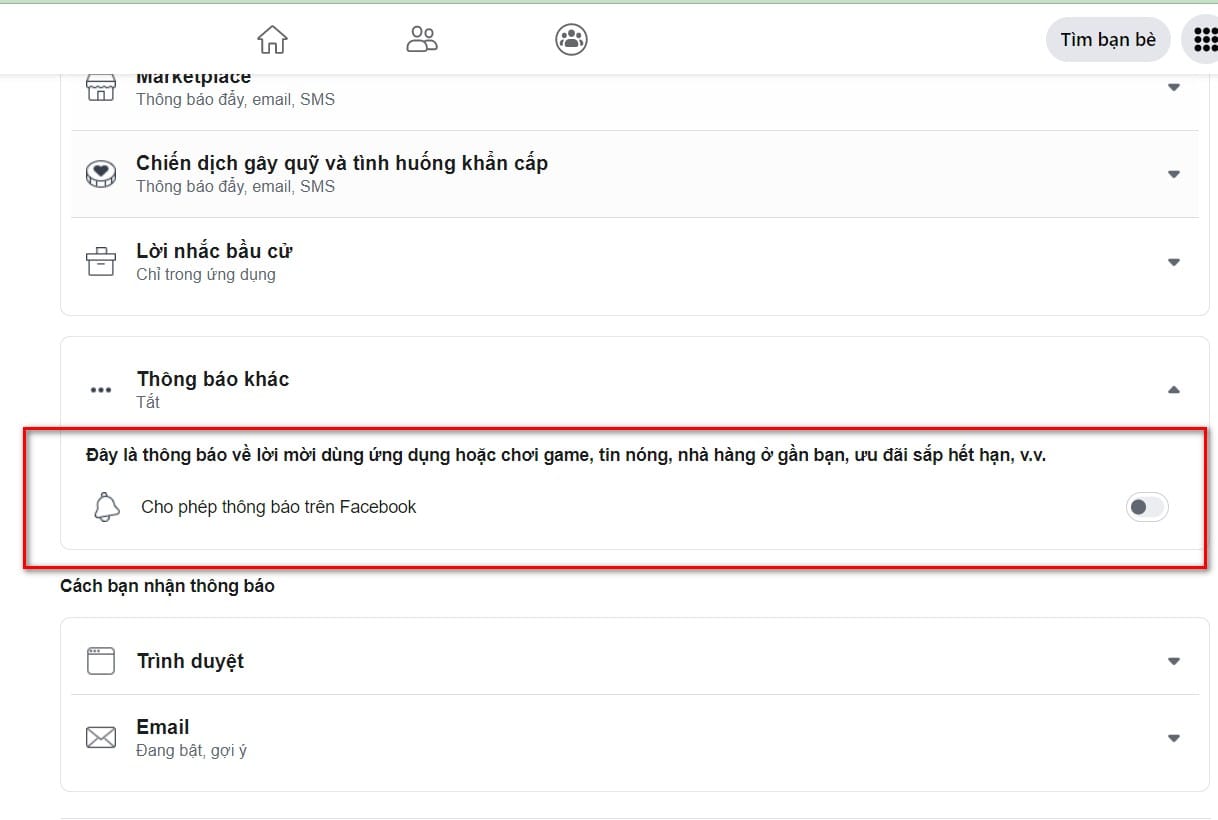
Task: Click the envelope icon for Email
Action: click(101, 738)
